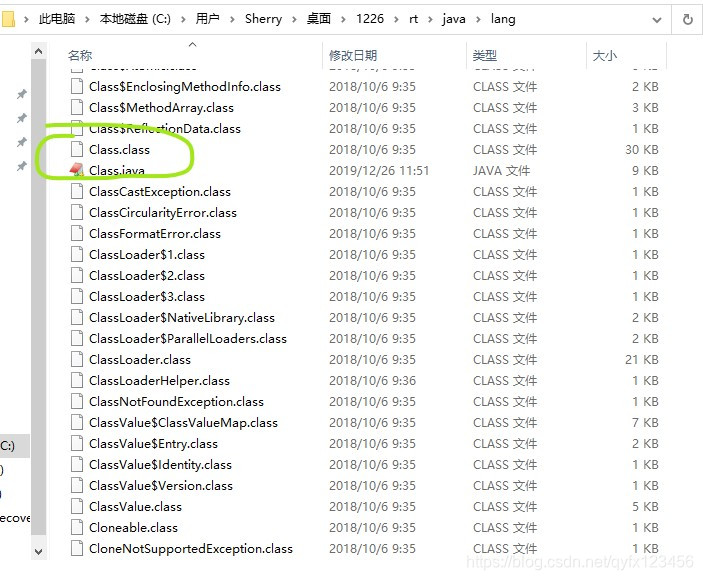Sort by 修改日期 column header
The width and height of the screenshot is (703, 580).
click(353, 56)
